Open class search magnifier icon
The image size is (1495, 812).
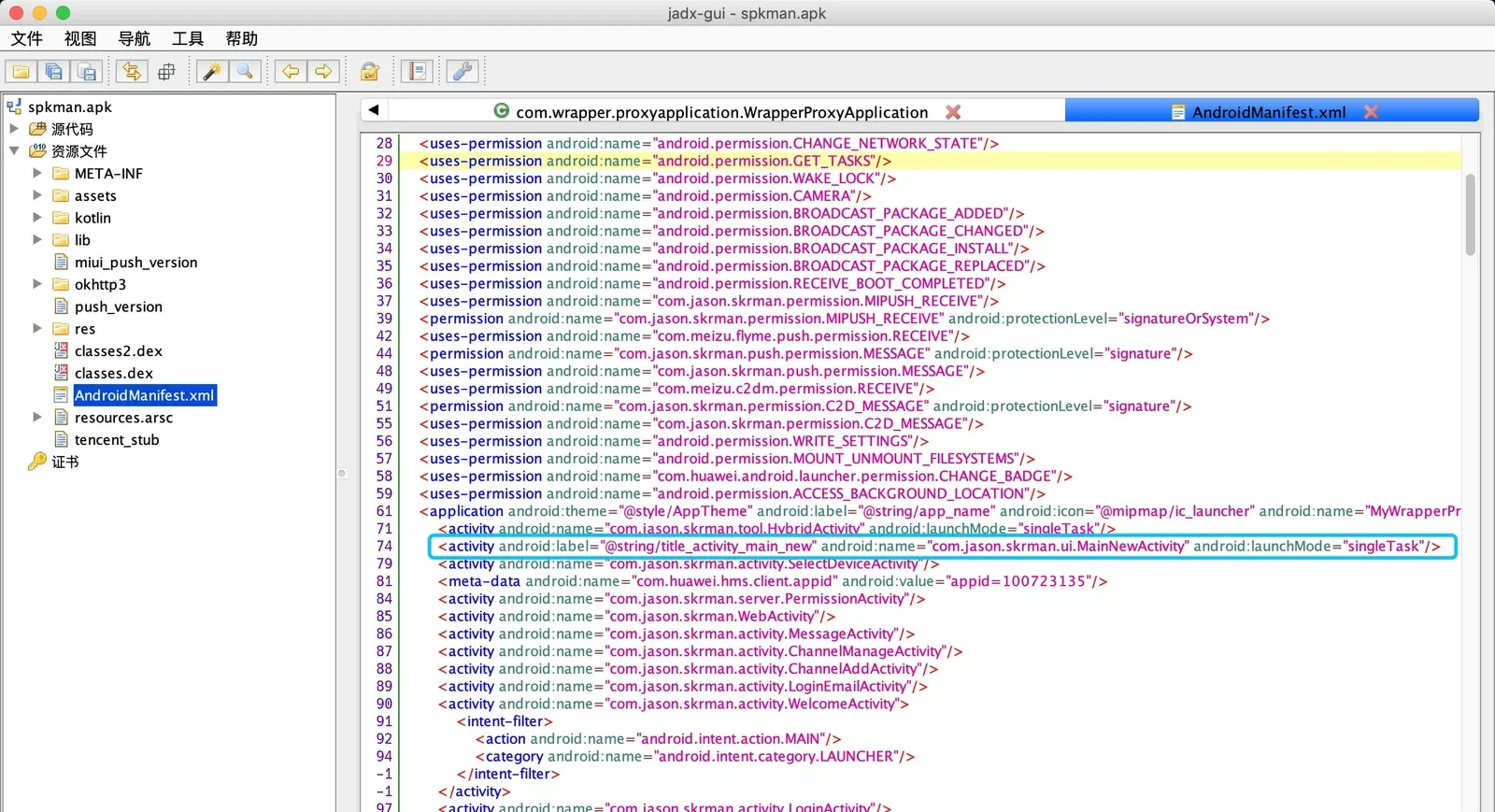pos(245,72)
